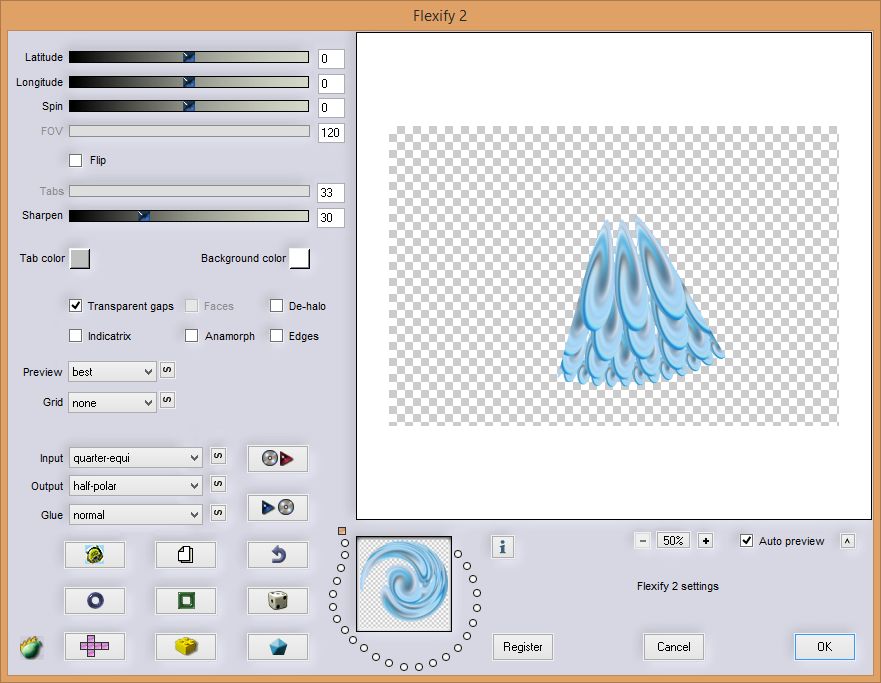Click the blue pentagon polyhedron button
This screenshot has height=683, width=881.
[278, 647]
